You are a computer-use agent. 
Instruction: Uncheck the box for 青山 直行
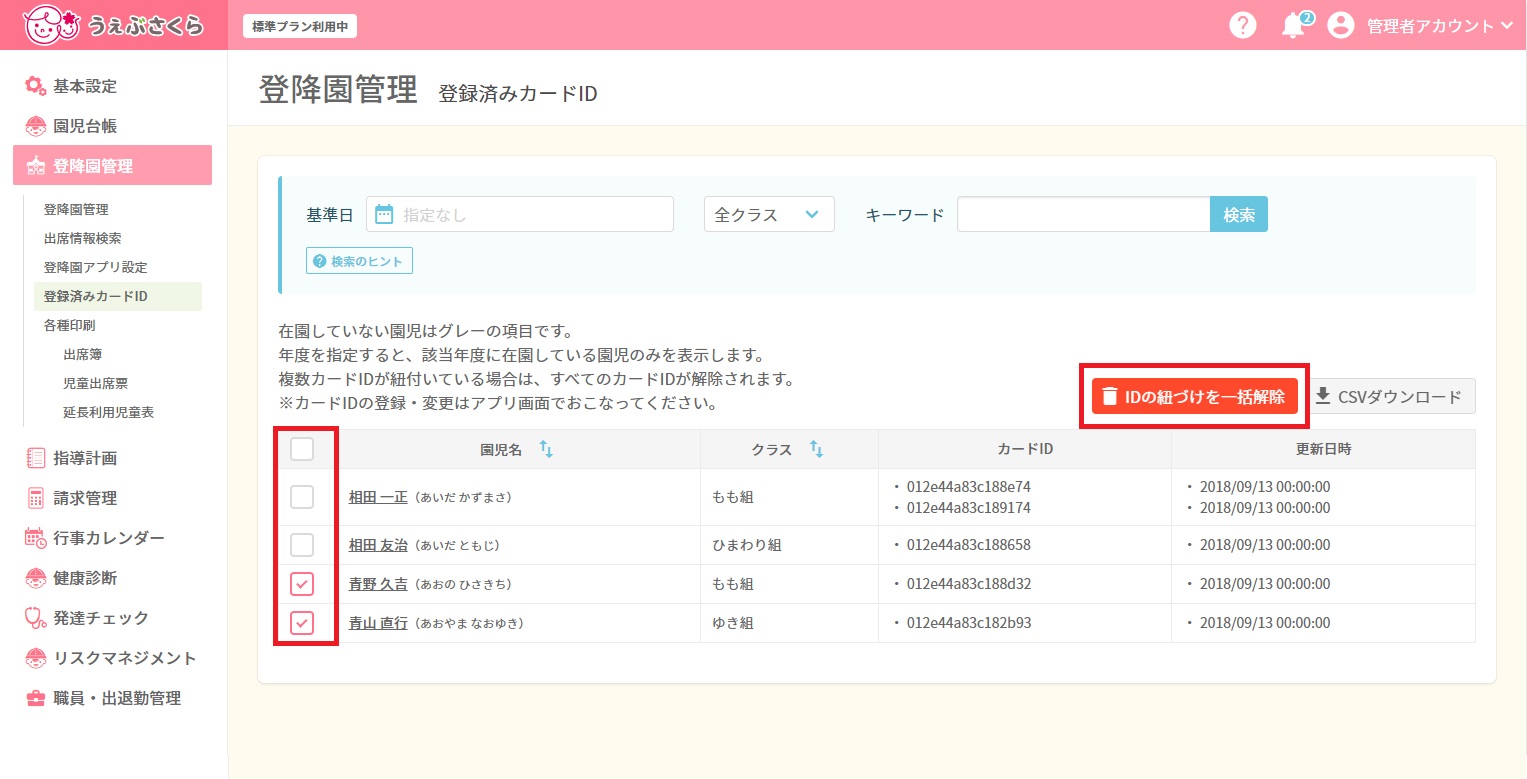click(x=302, y=623)
